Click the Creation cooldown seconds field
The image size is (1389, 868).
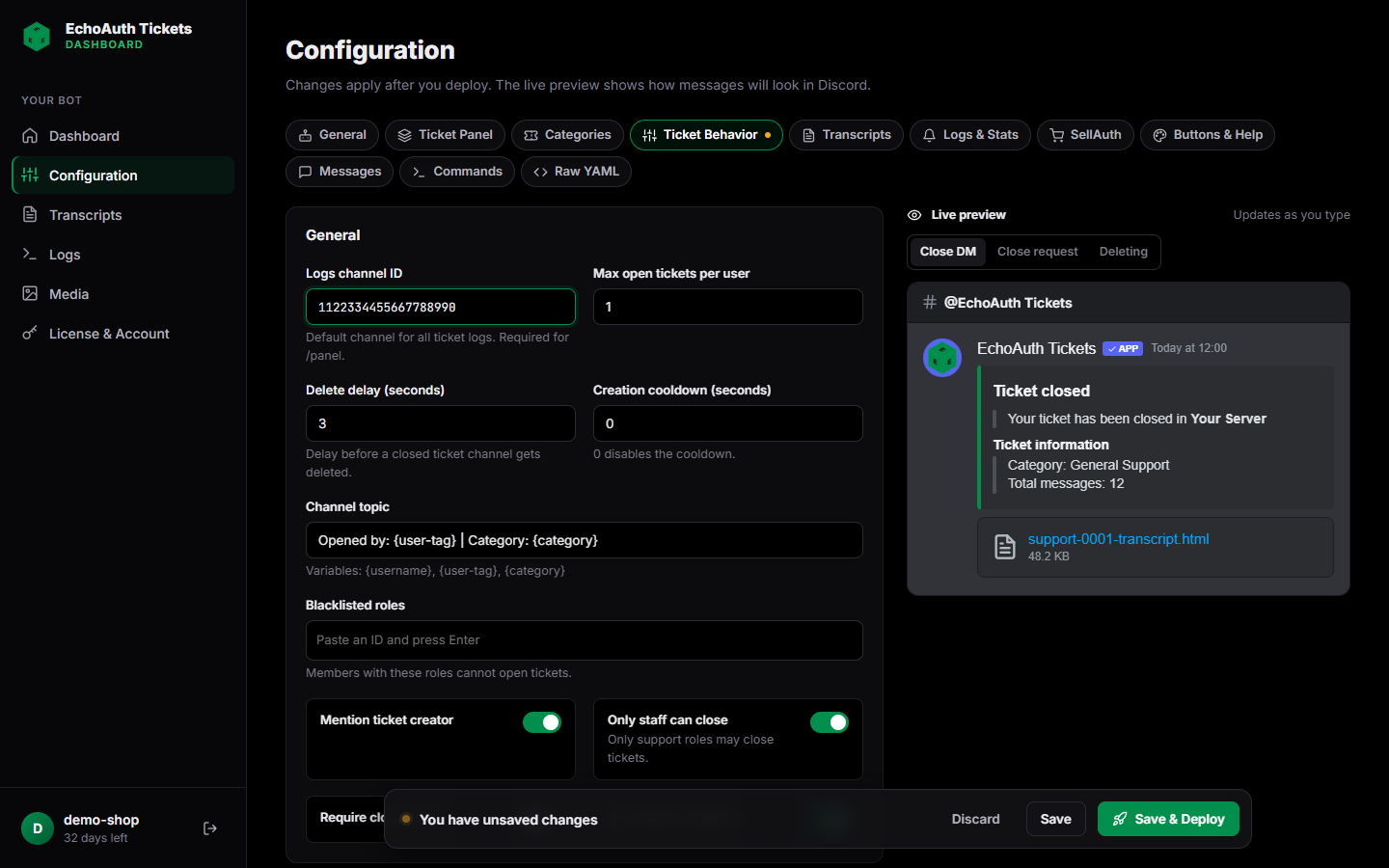coord(728,423)
